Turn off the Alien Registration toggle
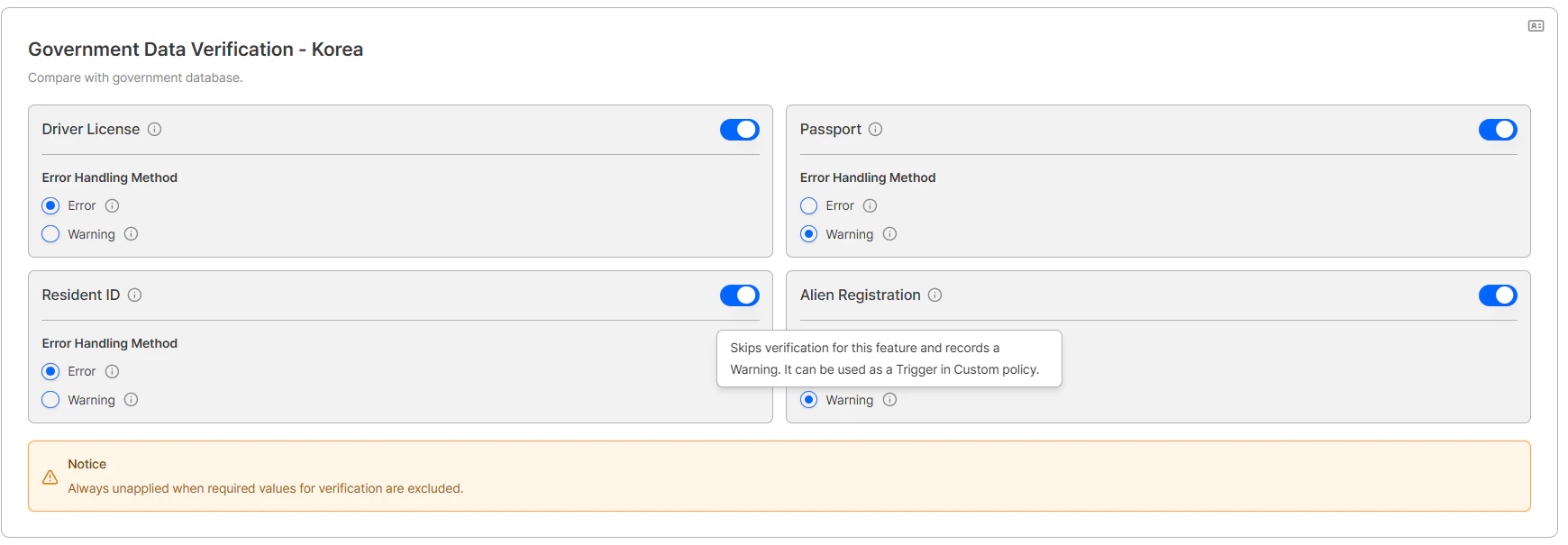This screenshot has width=1568, height=545. point(1498,295)
